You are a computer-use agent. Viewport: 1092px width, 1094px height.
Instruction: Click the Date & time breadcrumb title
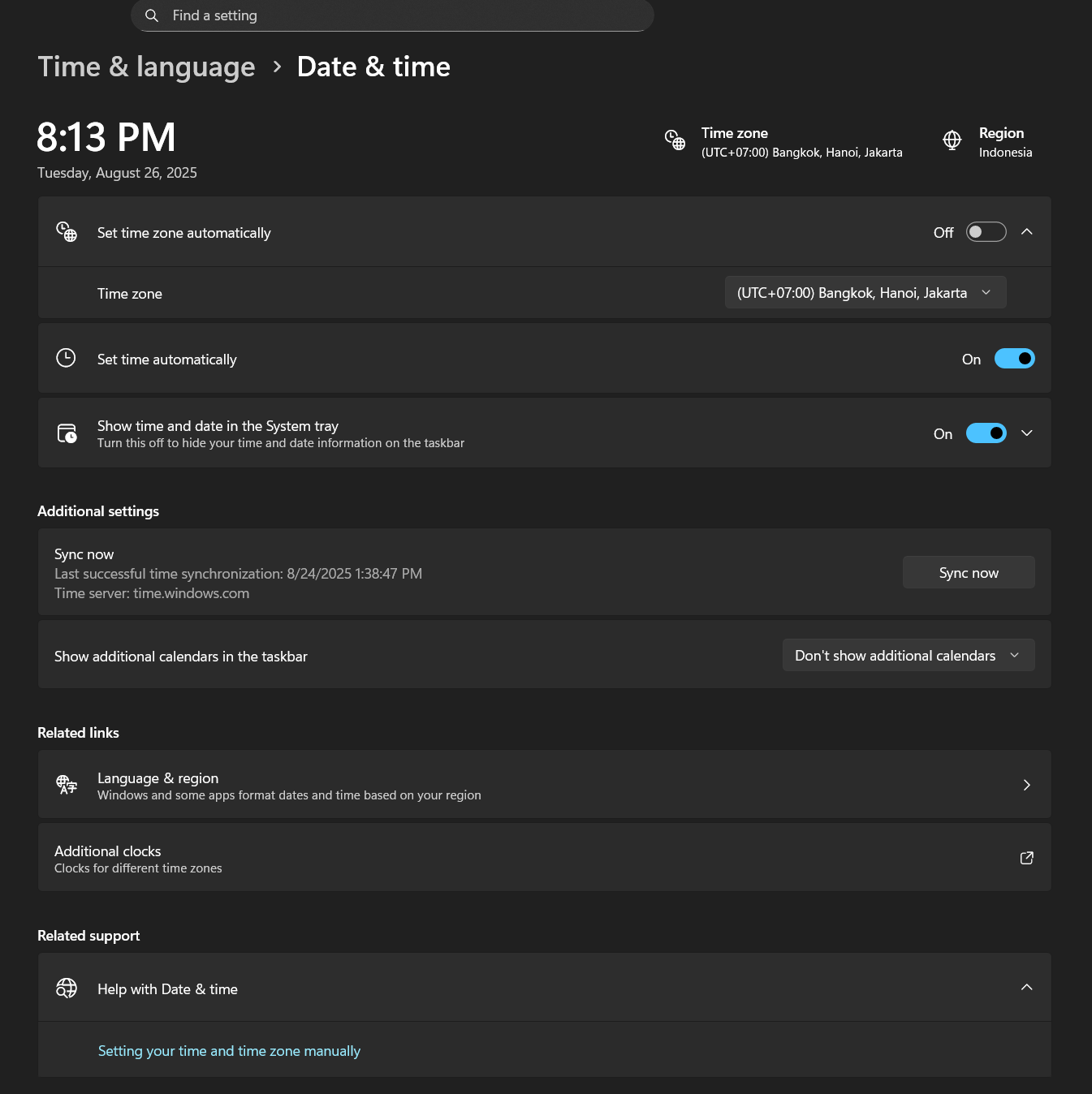coord(373,67)
